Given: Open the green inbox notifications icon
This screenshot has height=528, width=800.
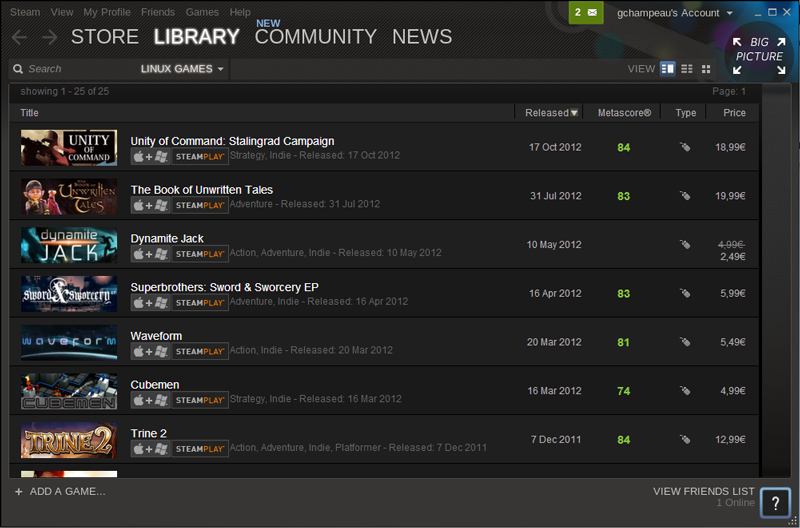Looking at the screenshot, I should pyautogui.click(x=586, y=13).
